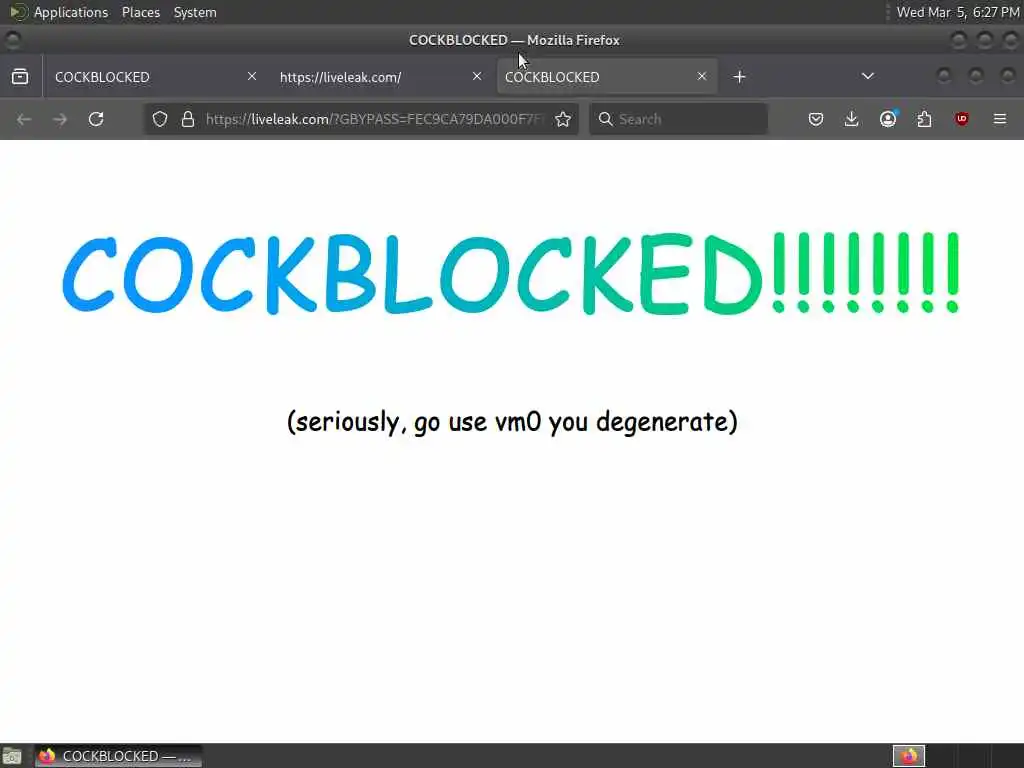Open the clock showing Wed Mar 5

point(957,12)
